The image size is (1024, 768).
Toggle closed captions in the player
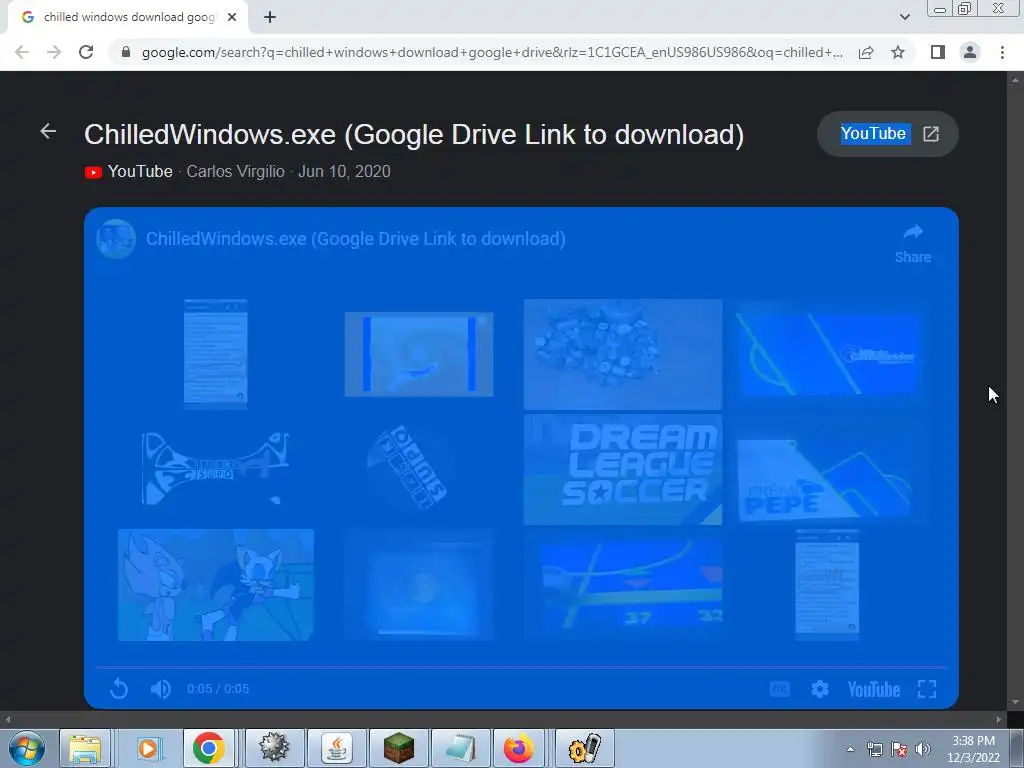pos(780,690)
